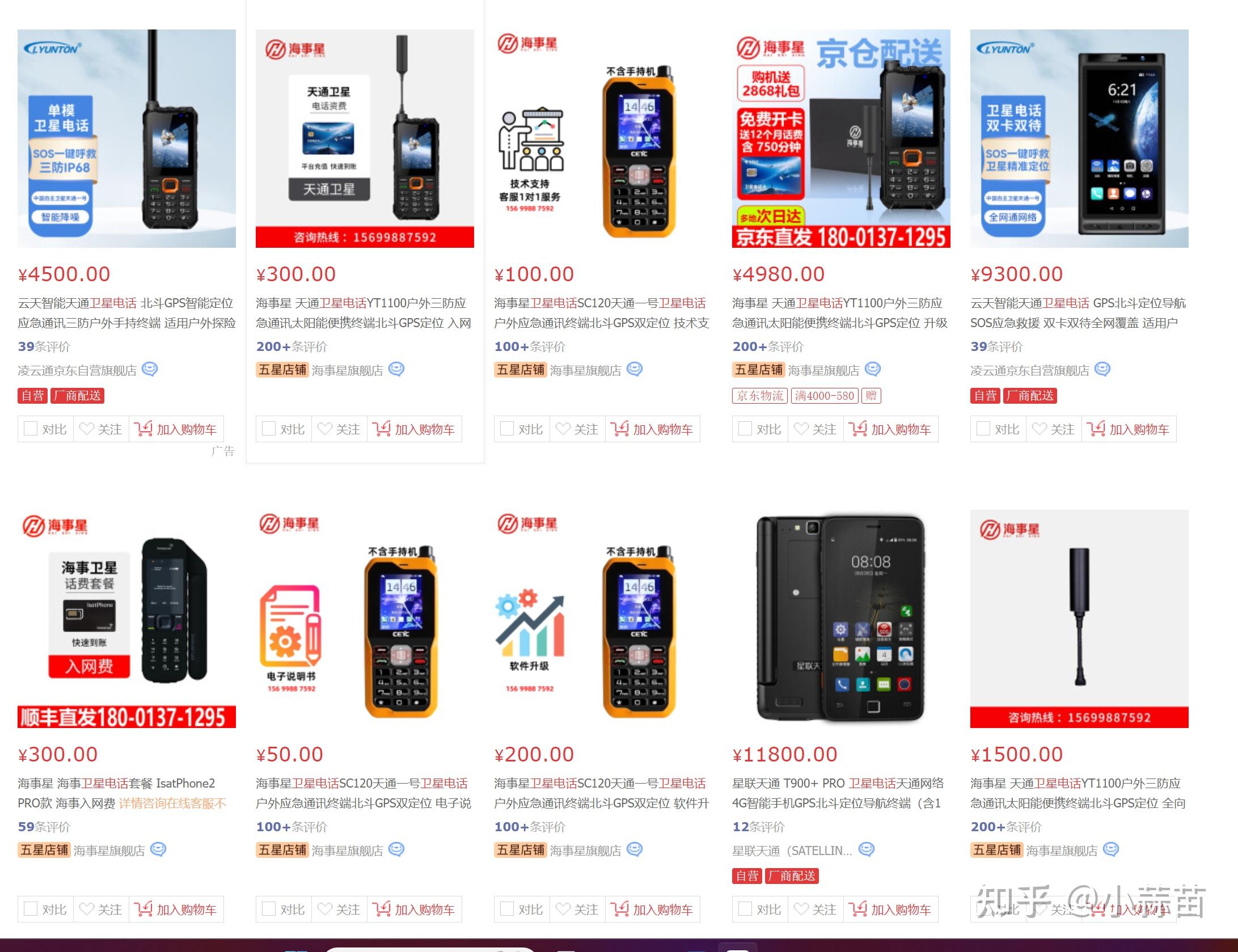Open chat icon for ¥100.00 海事星 listing
Screen dimensions: 1238x952
[635, 370]
